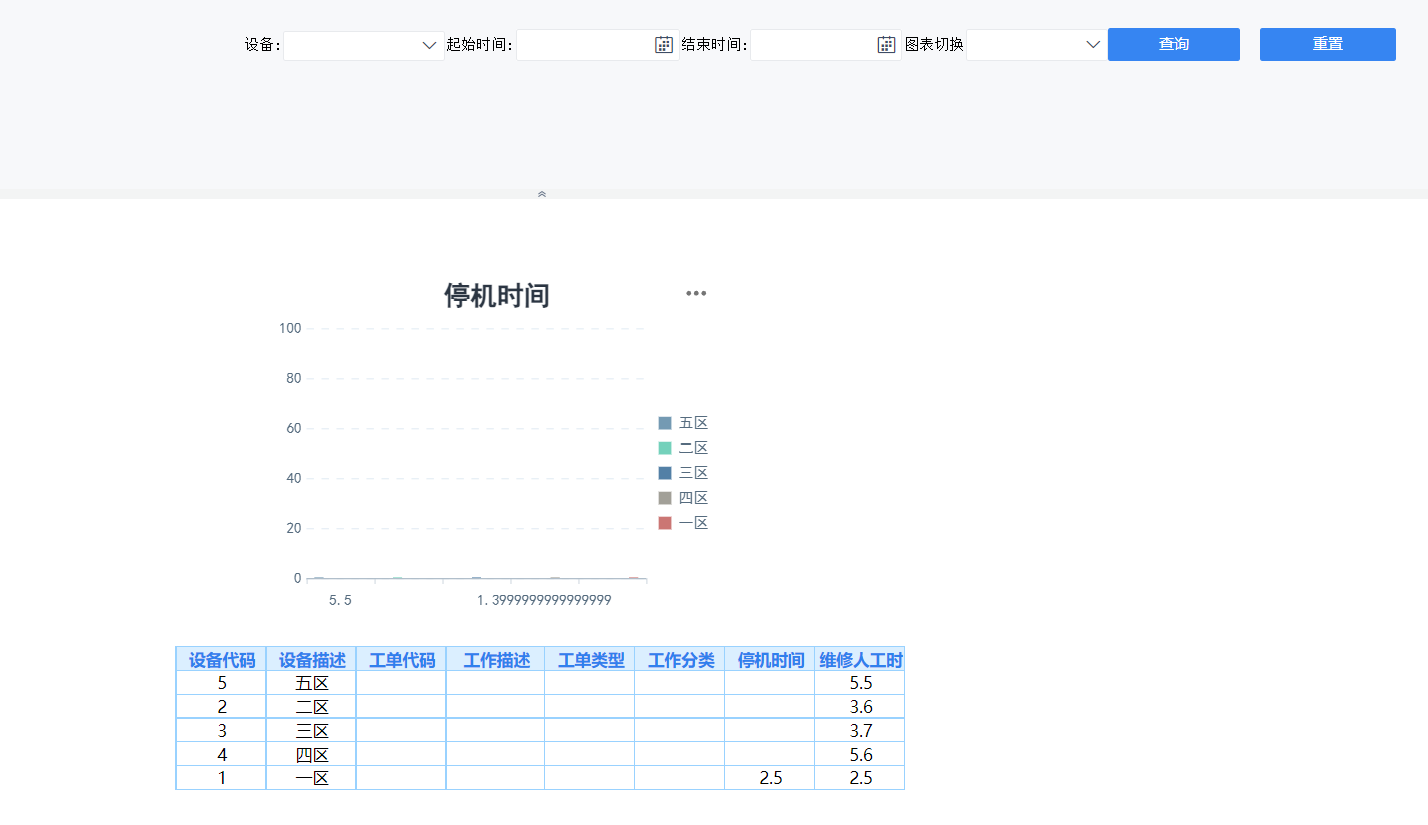Select the 设备描述 column header
The image size is (1428, 825).
coord(312,660)
